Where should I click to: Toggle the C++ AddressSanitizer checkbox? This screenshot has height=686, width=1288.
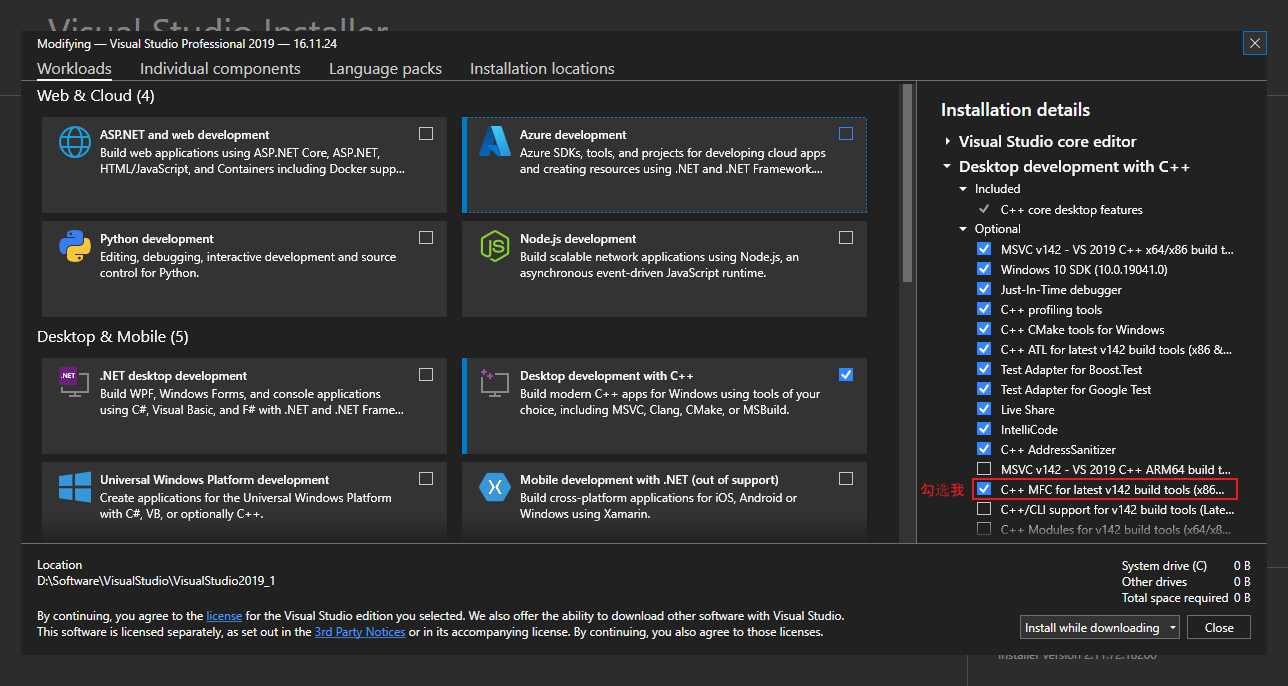984,449
